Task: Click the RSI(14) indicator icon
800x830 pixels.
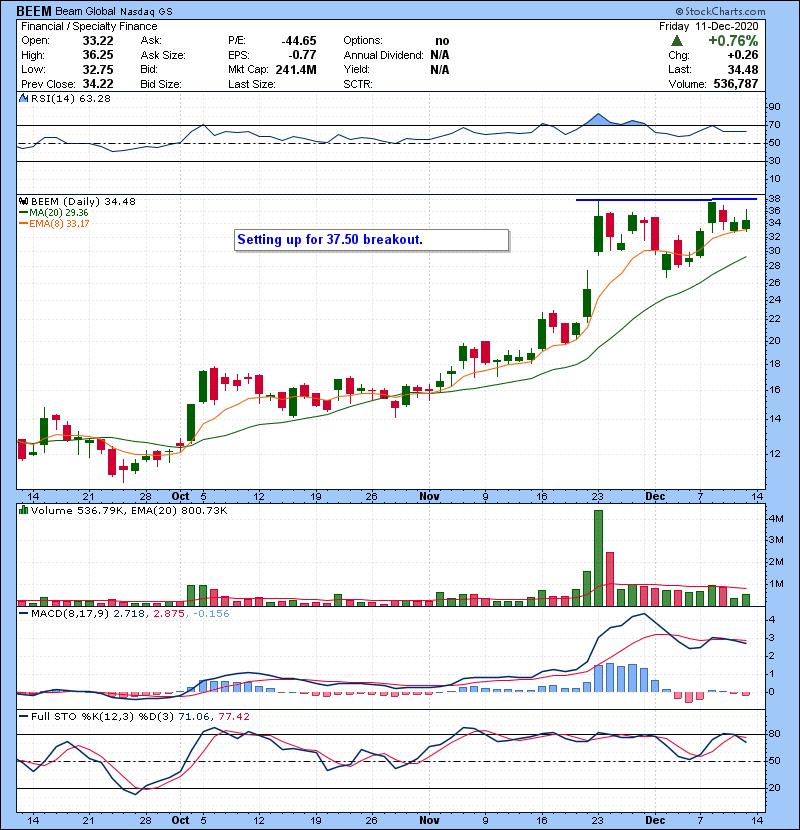Action: (23, 98)
